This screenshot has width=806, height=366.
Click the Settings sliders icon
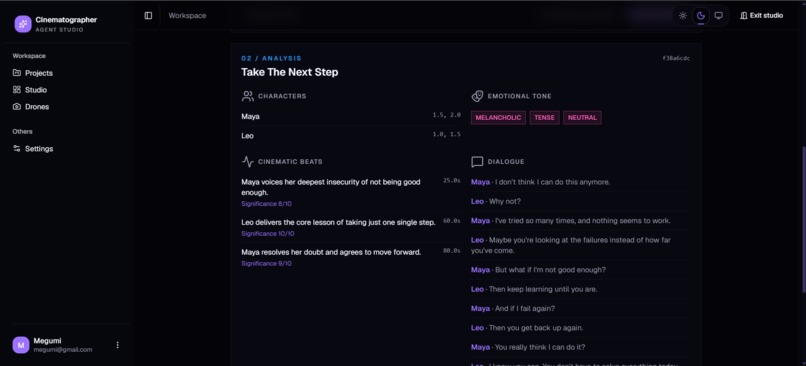point(17,149)
